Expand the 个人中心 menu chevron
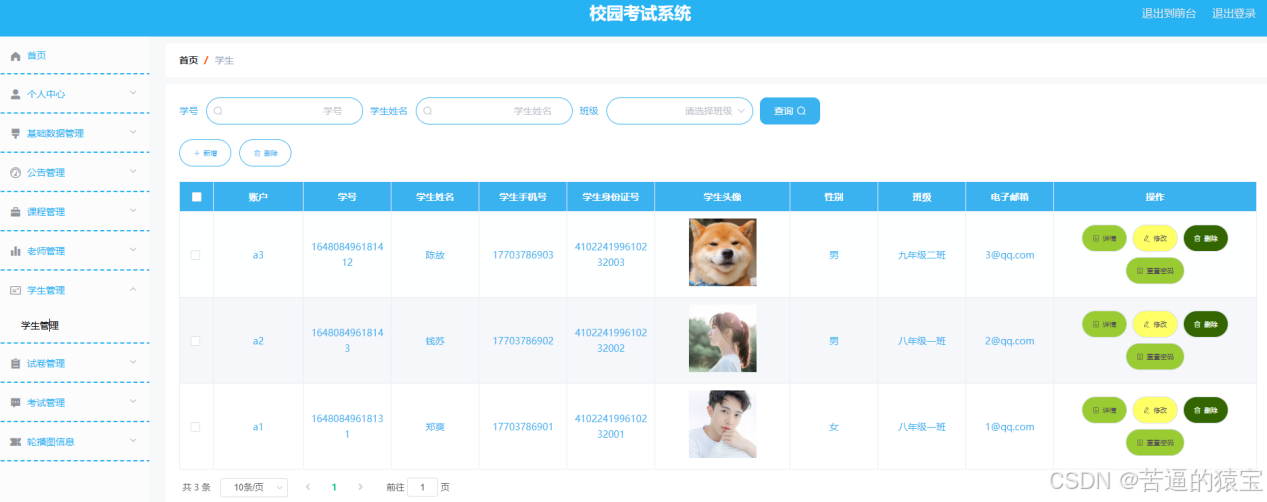1267x502 pixels. point(133,93)
